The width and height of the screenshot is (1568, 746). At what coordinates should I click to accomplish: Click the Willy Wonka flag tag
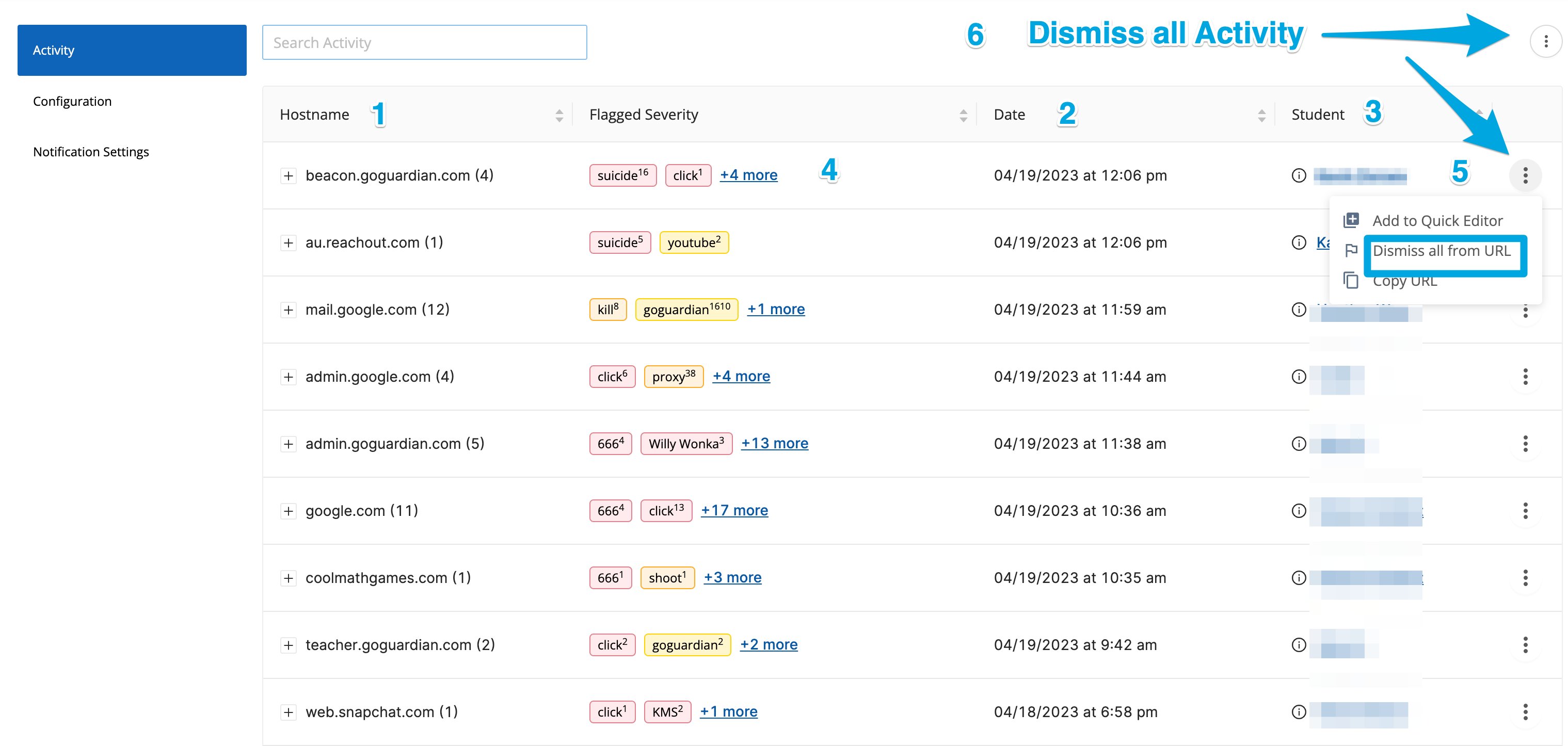point(686,443)
